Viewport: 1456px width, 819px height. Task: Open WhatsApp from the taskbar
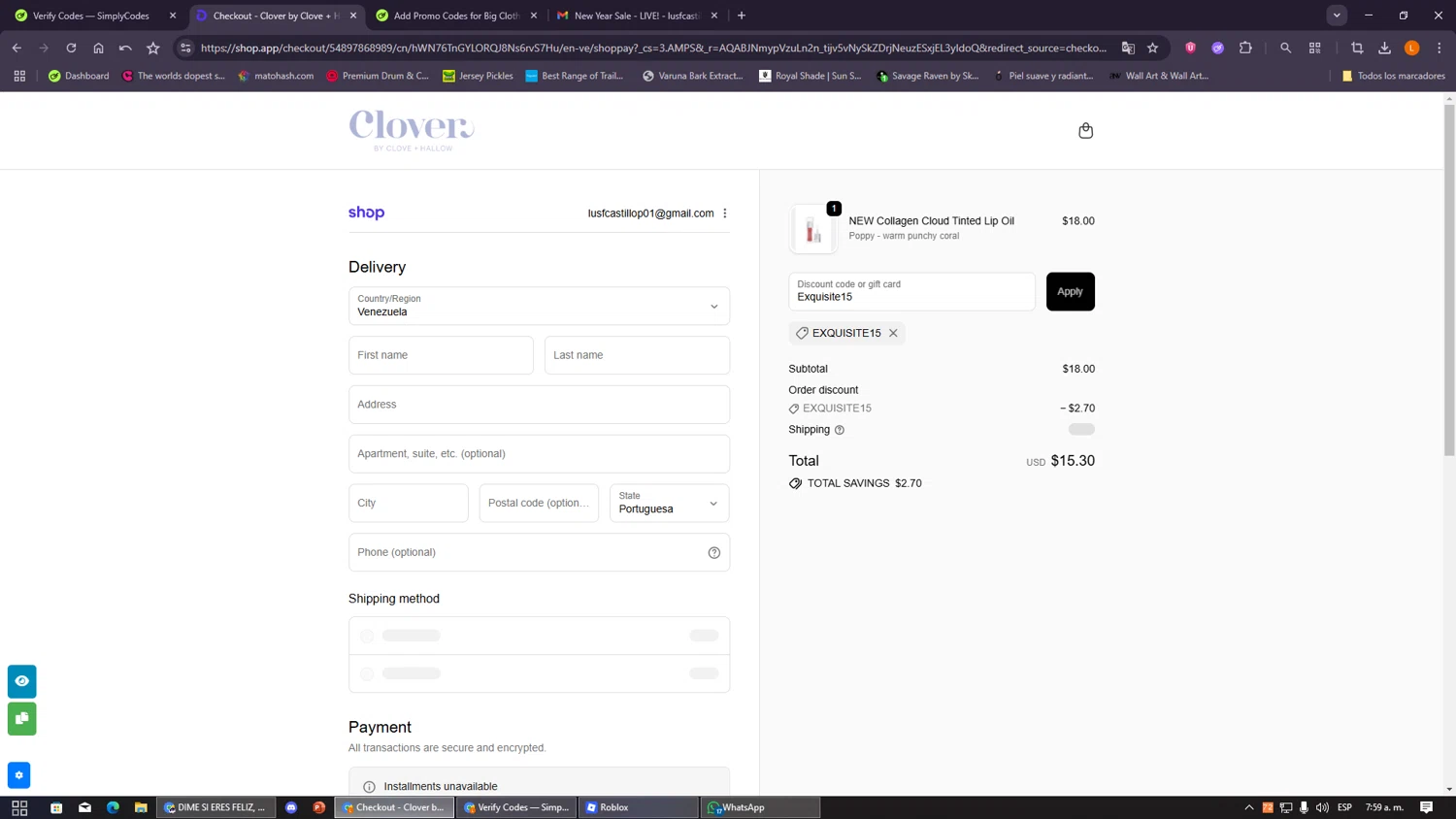(x=760, y=807)
